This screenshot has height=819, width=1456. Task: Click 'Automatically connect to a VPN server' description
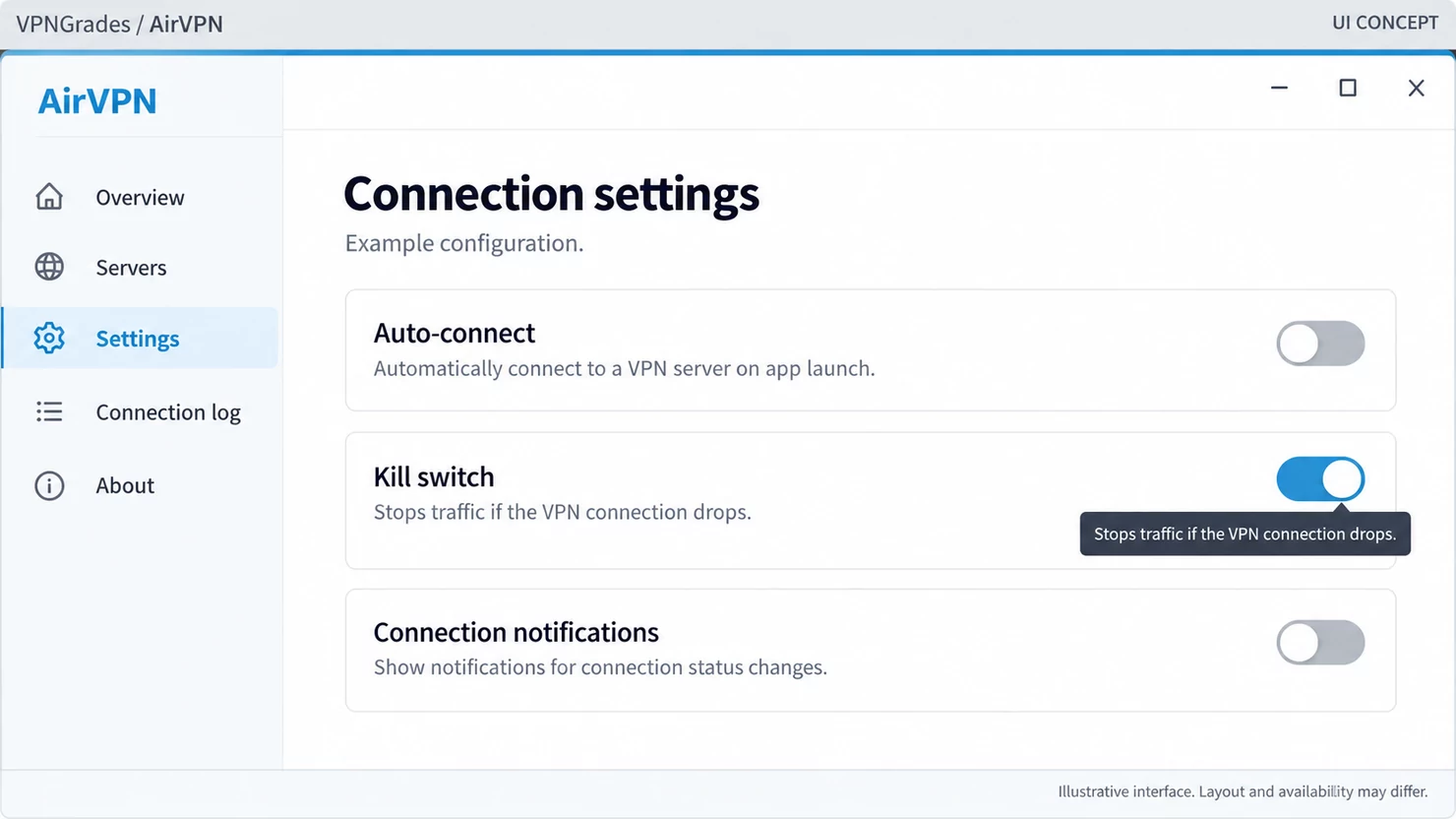pos(624,368)
